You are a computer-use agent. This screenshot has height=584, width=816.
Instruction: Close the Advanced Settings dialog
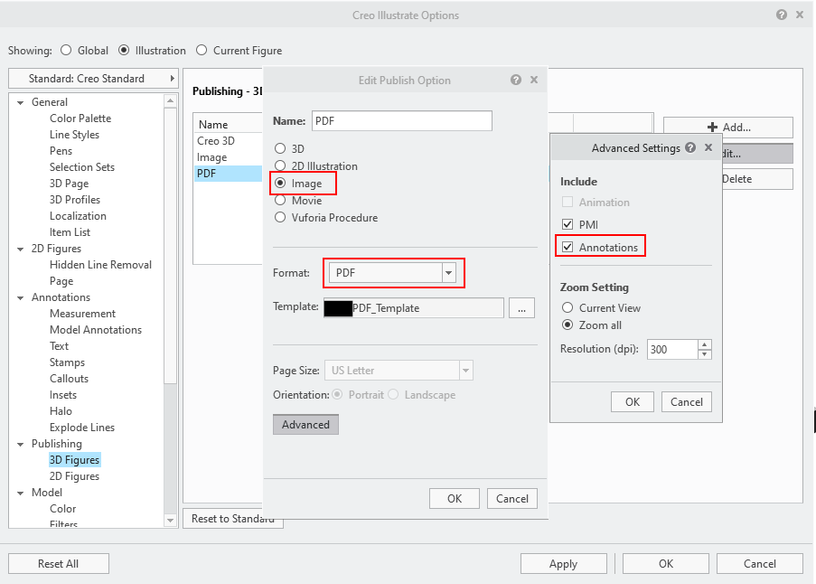[708, 148]
